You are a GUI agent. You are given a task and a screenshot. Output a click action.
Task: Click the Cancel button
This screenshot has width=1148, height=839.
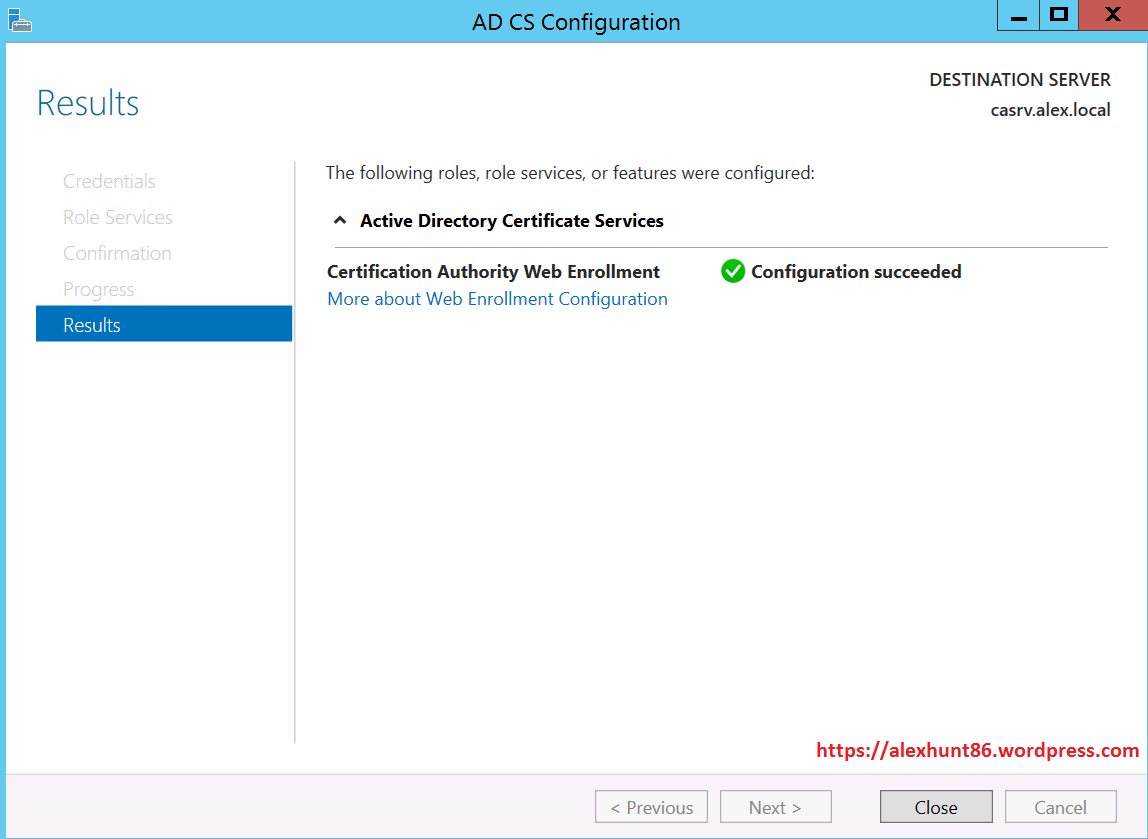[x=1060, y=807]
